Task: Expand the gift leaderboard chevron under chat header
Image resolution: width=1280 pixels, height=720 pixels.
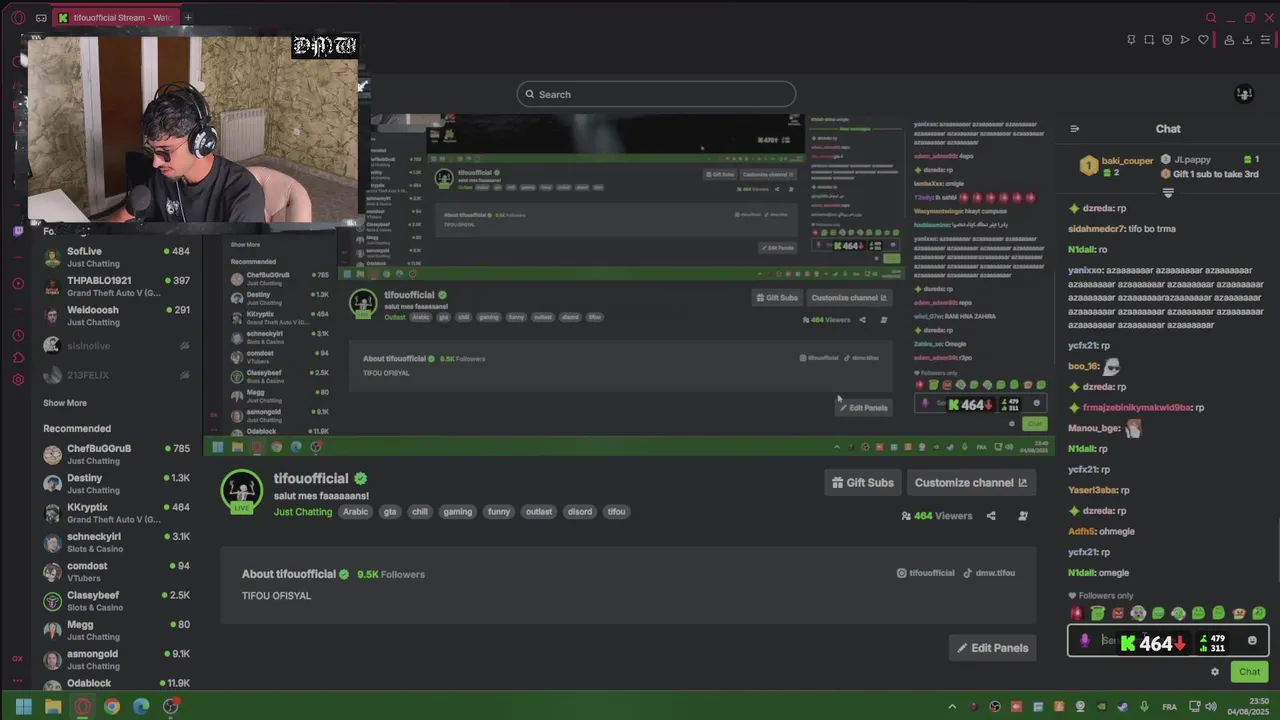Action: [x=1167, y=192]
